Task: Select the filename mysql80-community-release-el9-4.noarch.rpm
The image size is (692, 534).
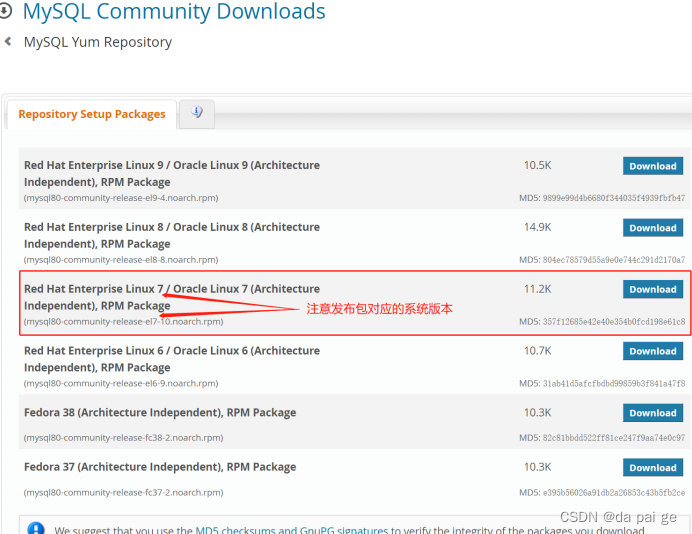Action: pos(121,198)
